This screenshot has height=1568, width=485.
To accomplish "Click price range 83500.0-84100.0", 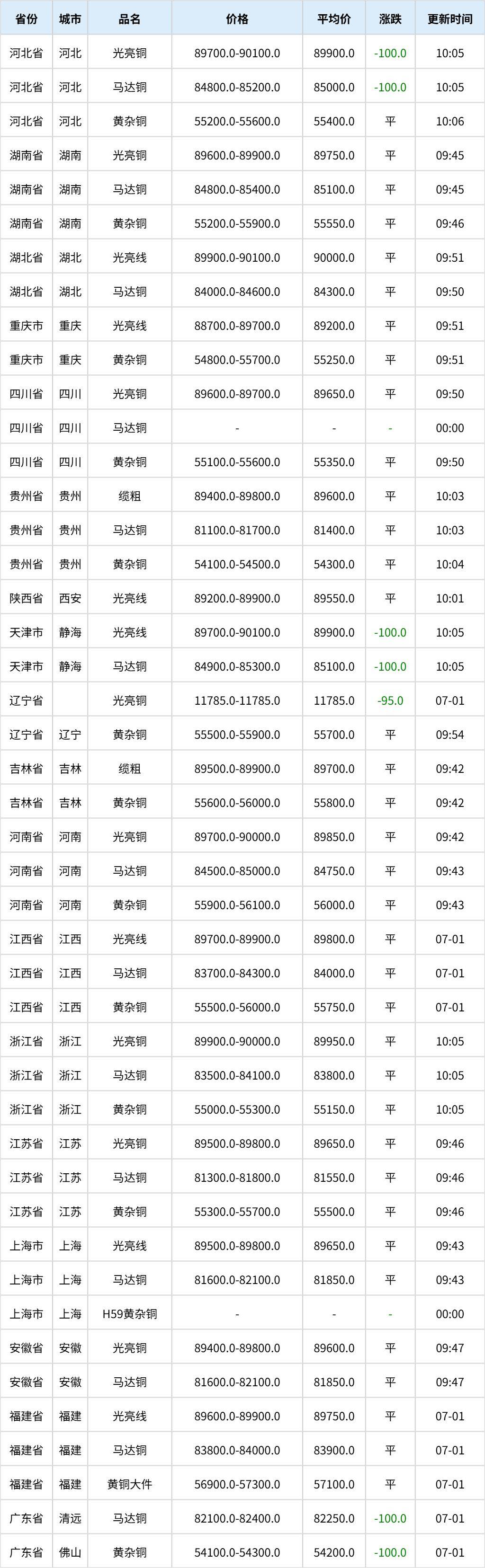I will point(237,1076).
